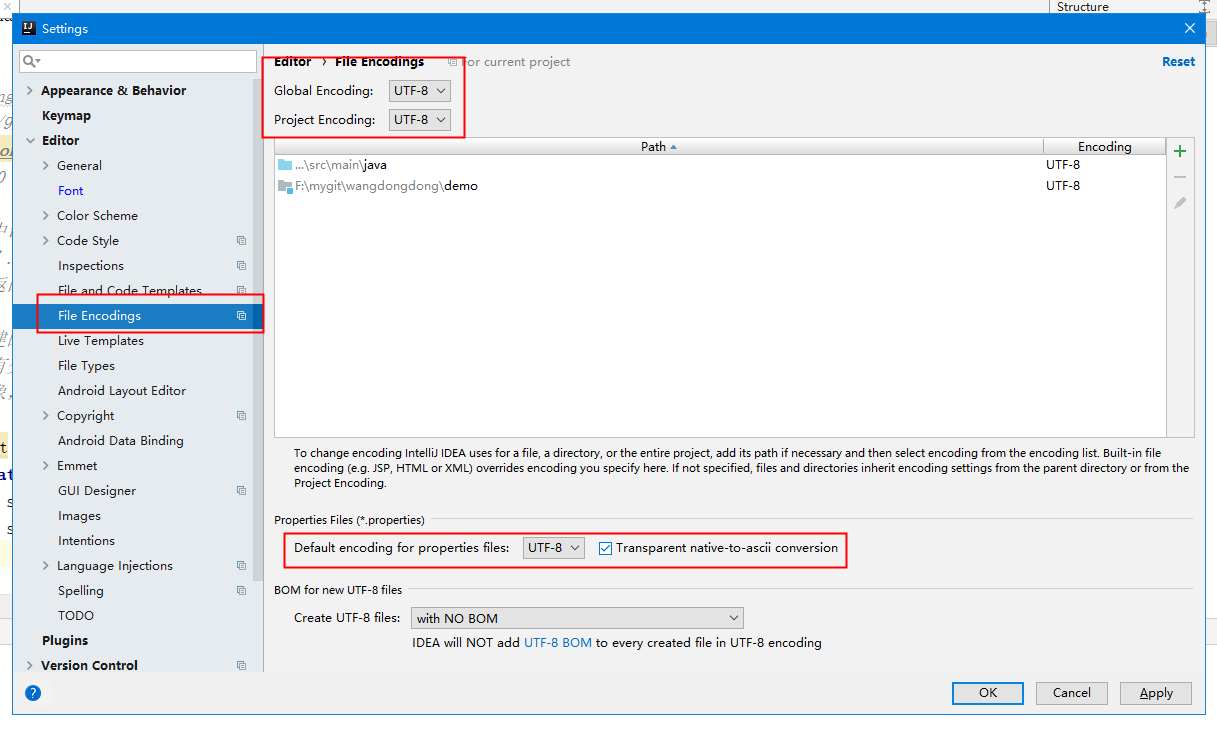The width and height of the screenshot is (1217, 742).
Task: Click the Encoding column header
Action: coord(1105,147)
